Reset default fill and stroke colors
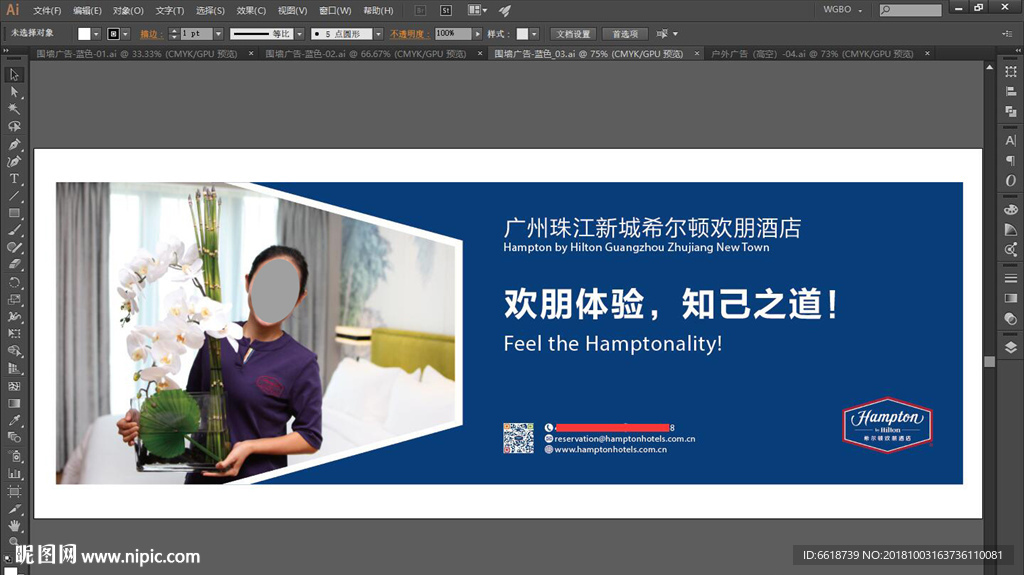The height and width of the screenshot is (575, 1024). click(8, 559)
